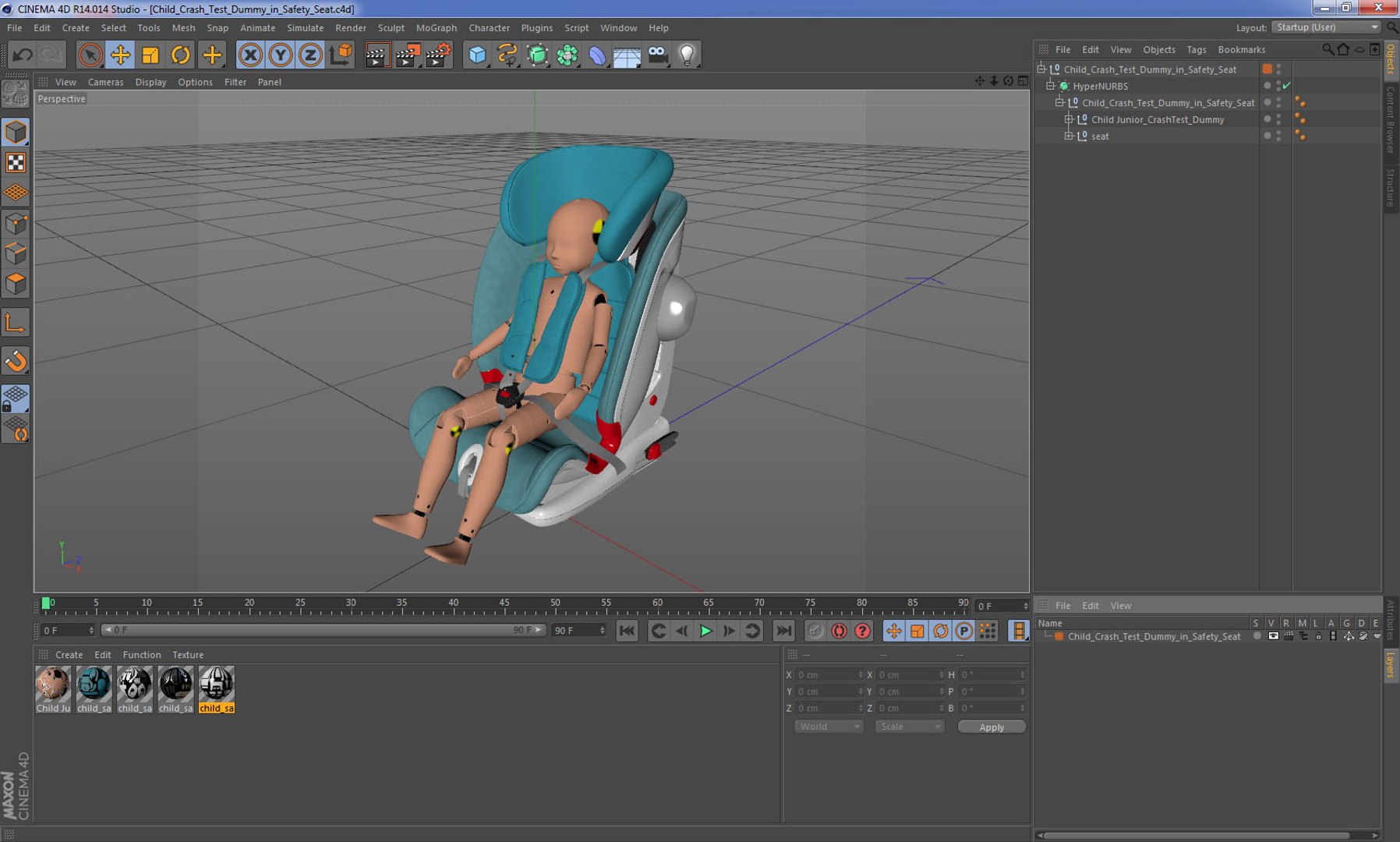Screen dimensions: 1400x842
Task: Open the Sculpt menu
Action: pyautogui.click(x=391, y=28)
